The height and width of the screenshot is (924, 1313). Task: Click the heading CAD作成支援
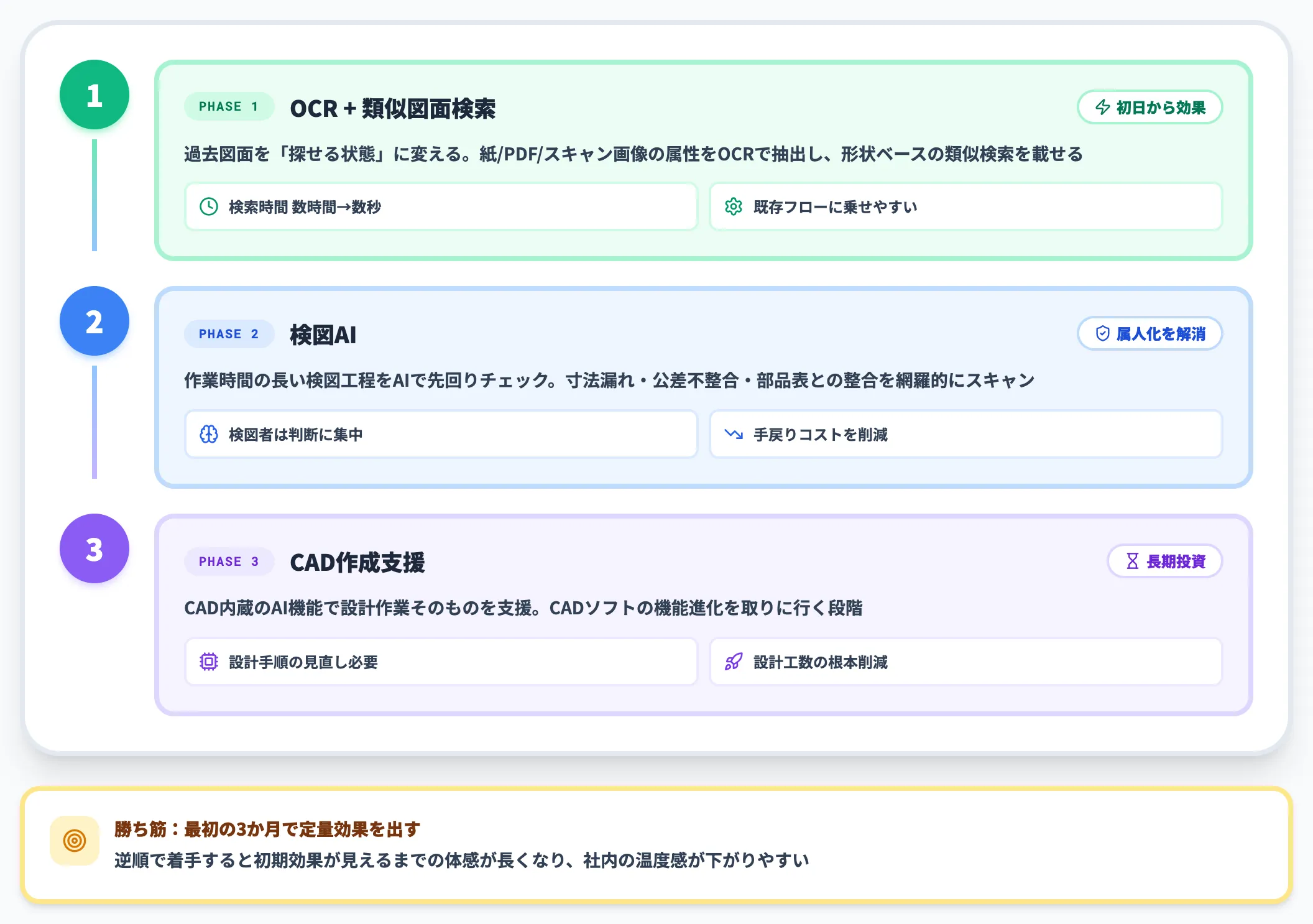[357, 563]
